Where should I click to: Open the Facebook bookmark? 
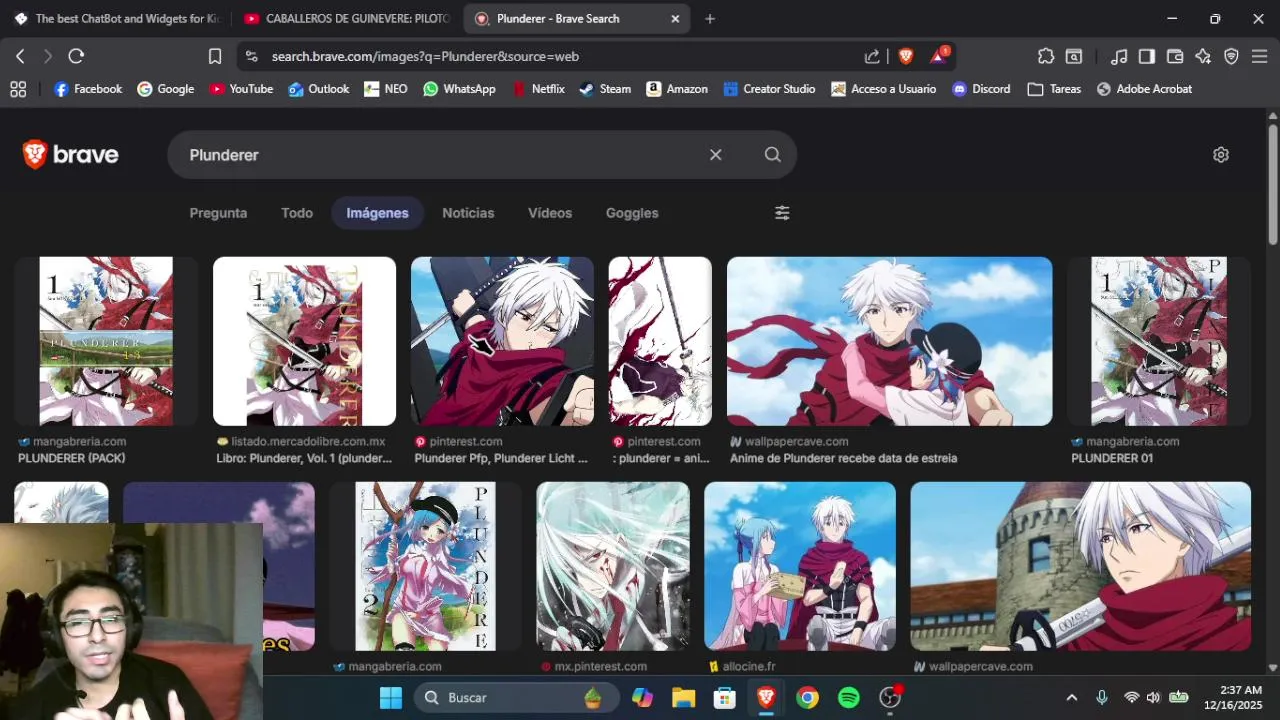point(88,89)
